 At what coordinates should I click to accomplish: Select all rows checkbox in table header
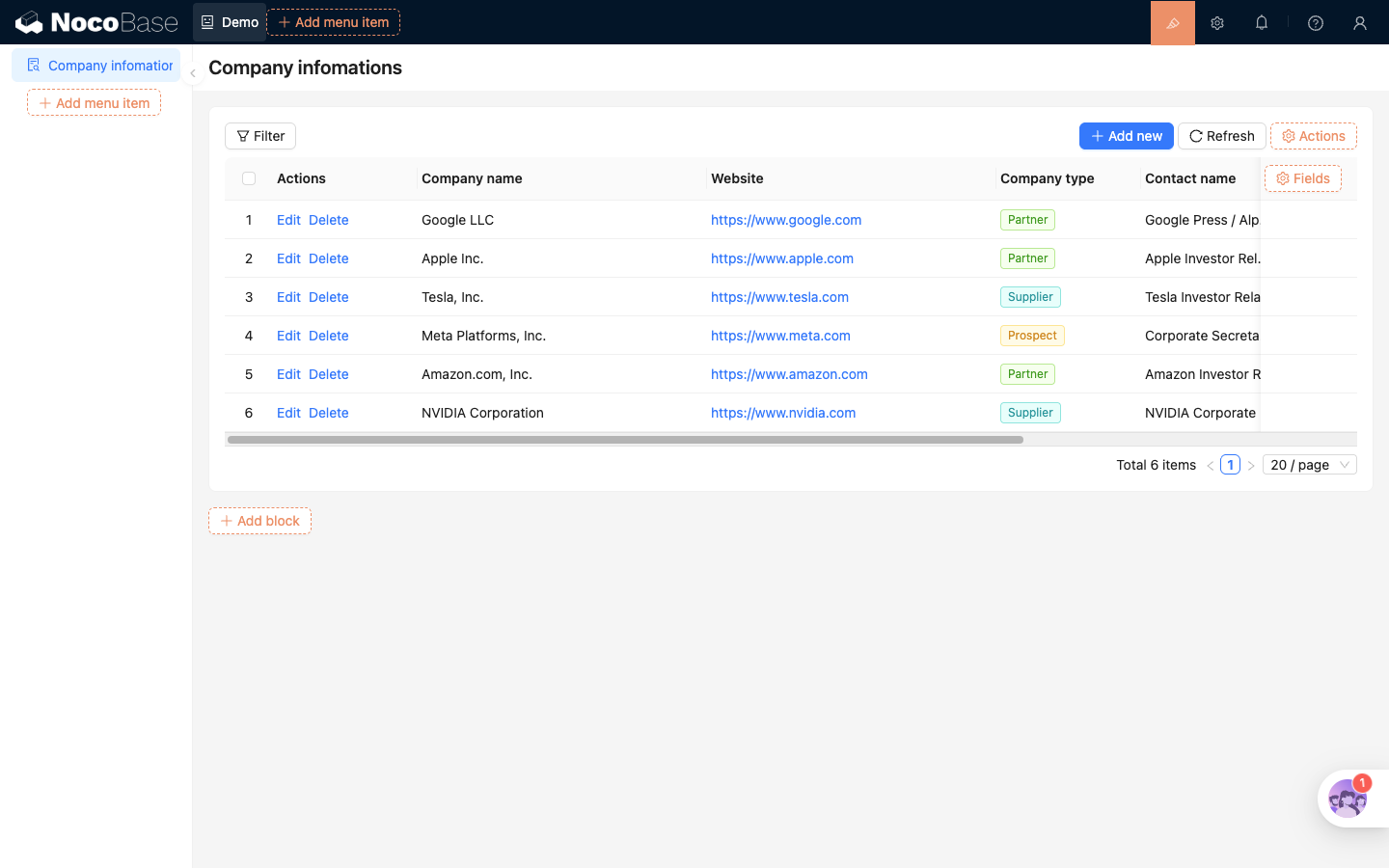(x=249, y=178)
